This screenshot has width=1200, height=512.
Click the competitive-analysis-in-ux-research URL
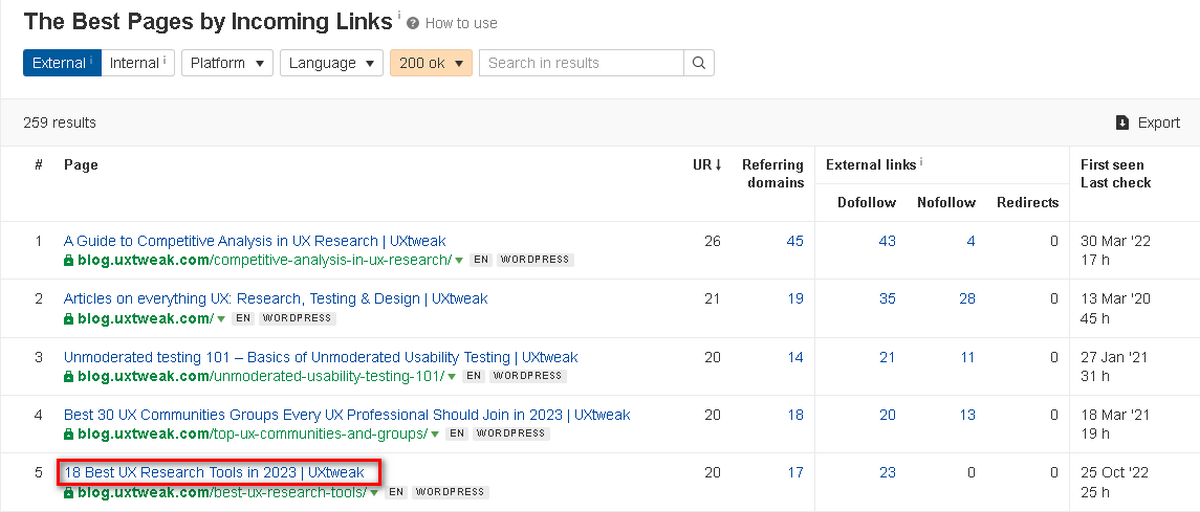pos(264,261)
